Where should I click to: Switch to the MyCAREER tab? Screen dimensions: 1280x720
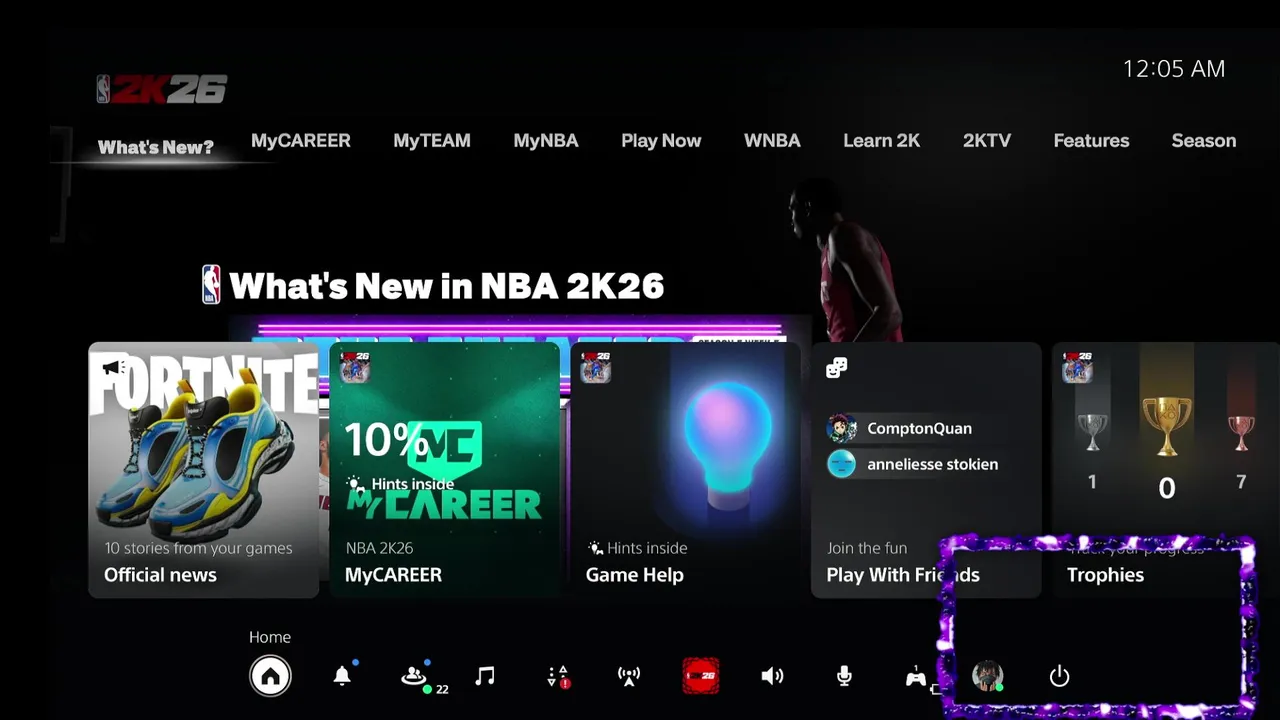(301, 141)
